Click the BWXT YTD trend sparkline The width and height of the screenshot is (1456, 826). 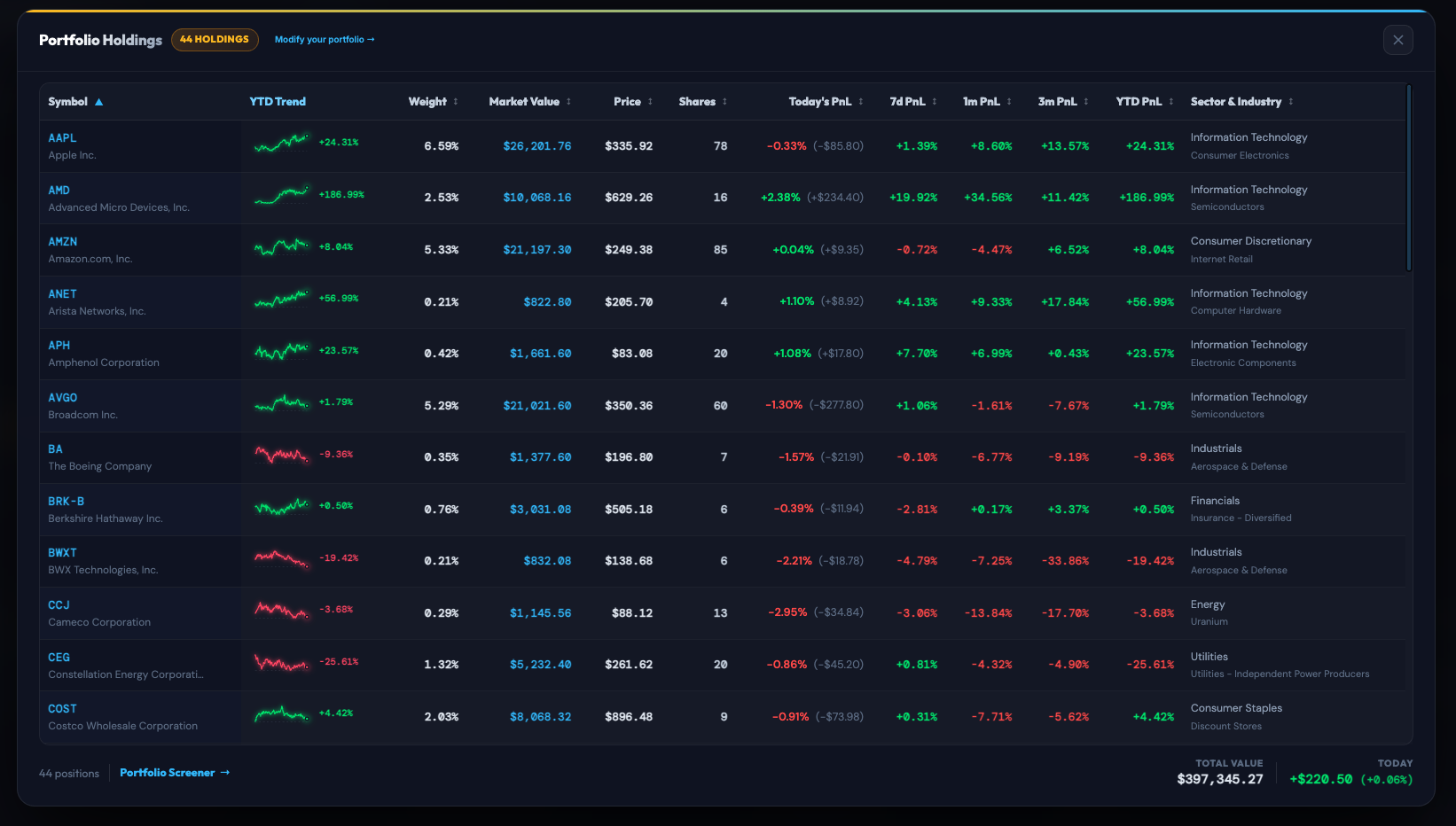(x=282, y=558)
